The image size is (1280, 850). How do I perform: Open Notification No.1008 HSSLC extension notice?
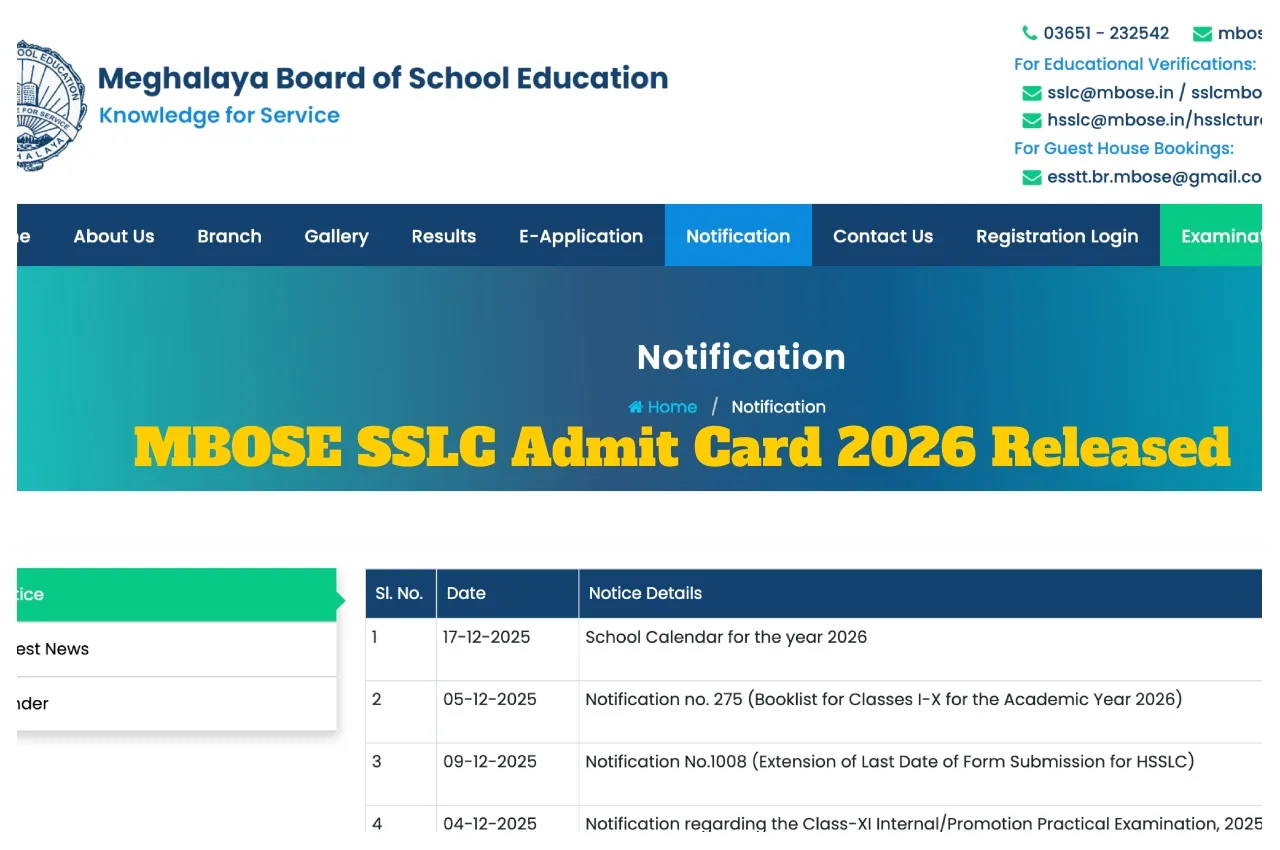tap(889, 761)
